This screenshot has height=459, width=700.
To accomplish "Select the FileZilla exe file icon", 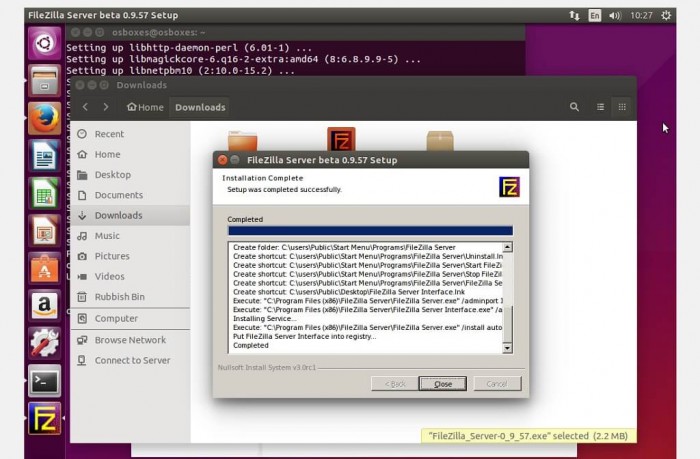I will tap(341, 139).
